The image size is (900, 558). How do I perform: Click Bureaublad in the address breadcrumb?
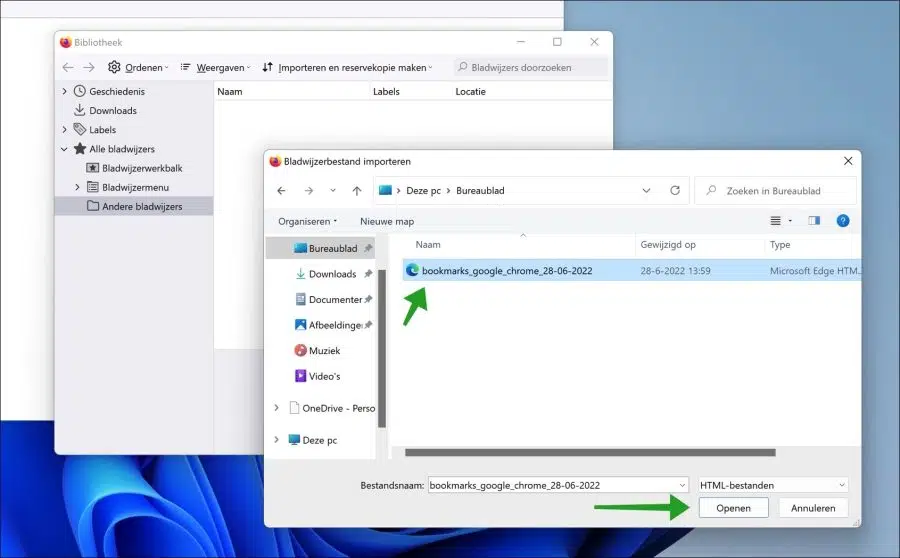coord(480,191)
